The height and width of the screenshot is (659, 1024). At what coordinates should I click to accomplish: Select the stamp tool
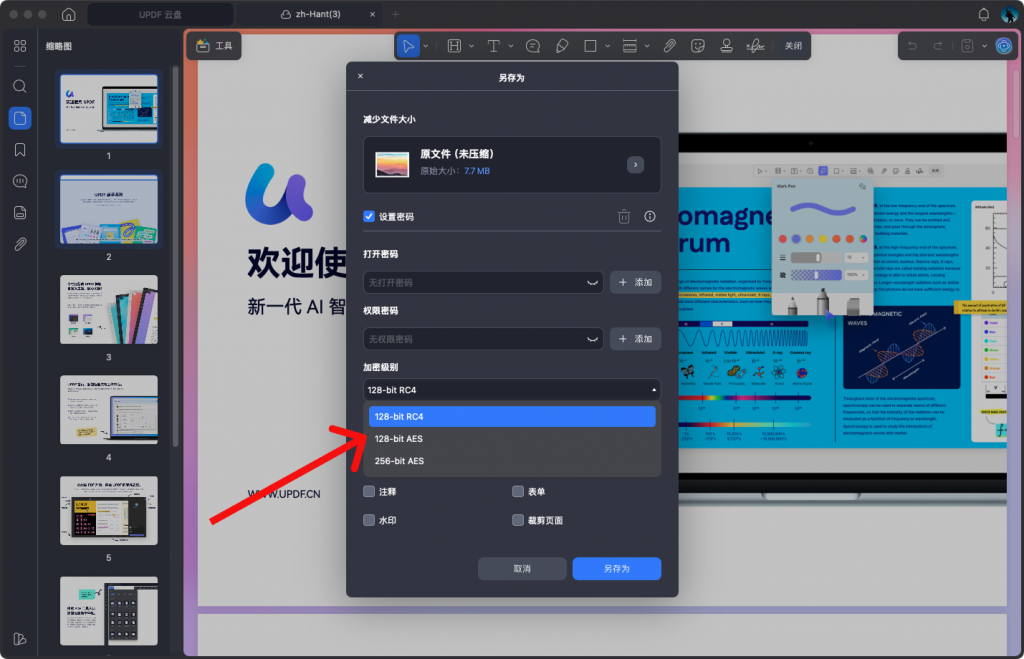(x=726, y=46)
